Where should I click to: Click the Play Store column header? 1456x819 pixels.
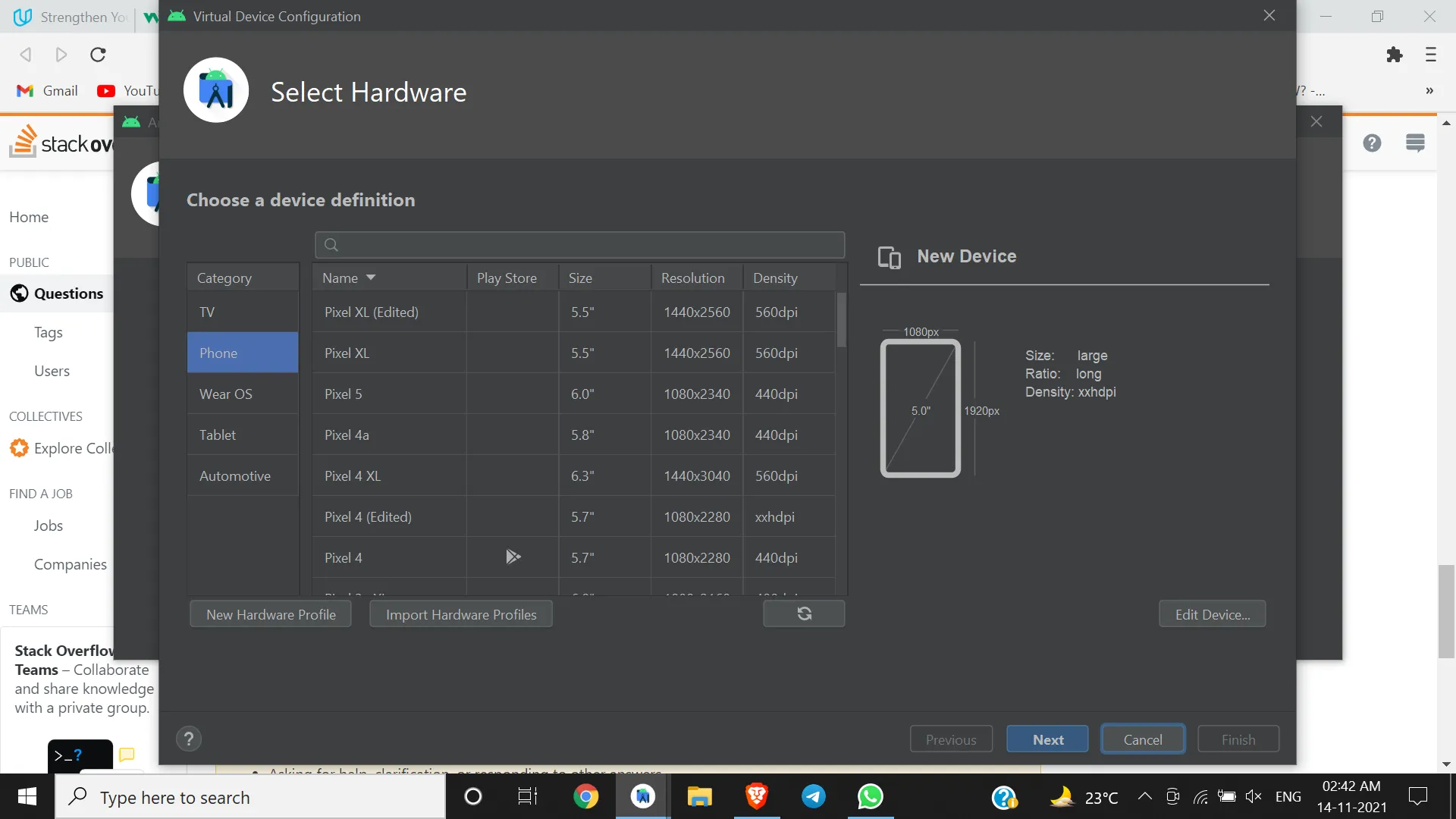pos(513,278)
